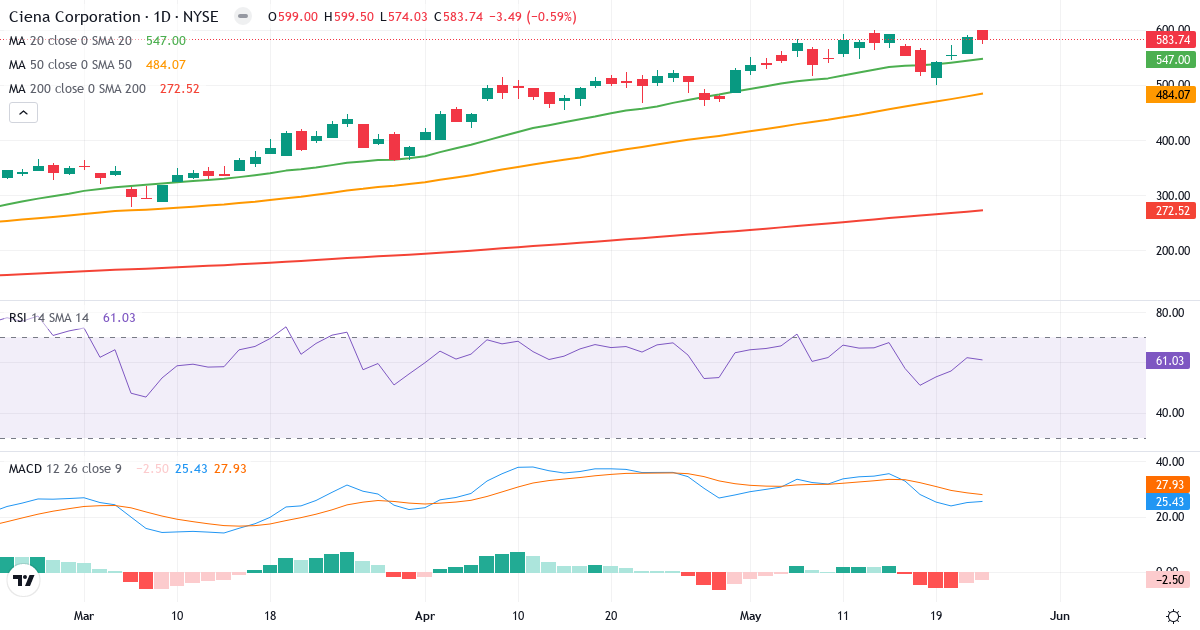
Task: Click the 80.00 RSI axis level
Action: coord(1168,313)
